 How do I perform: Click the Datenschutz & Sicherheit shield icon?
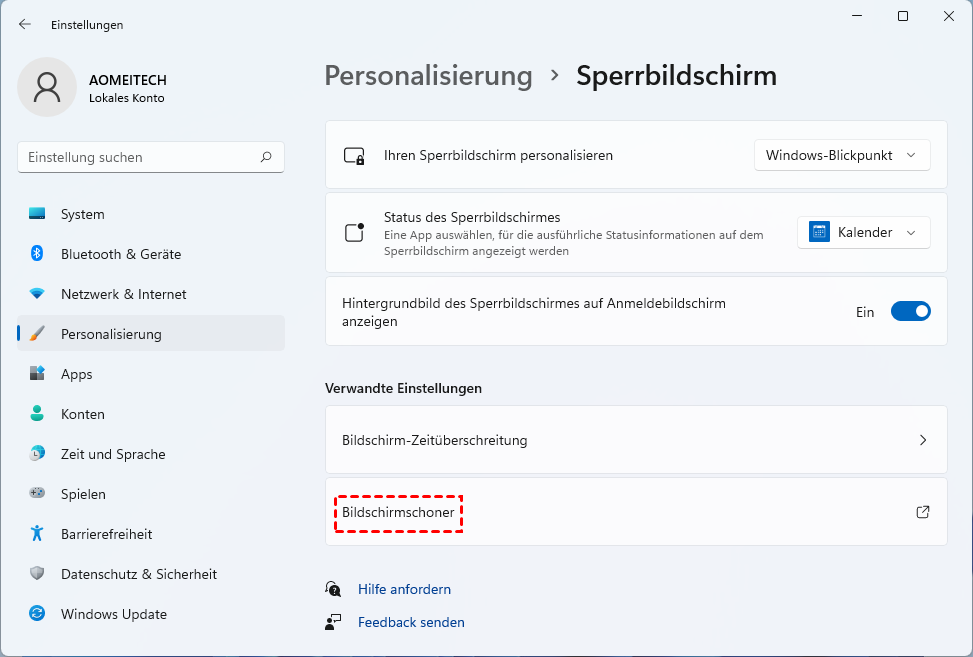[37, 574]
